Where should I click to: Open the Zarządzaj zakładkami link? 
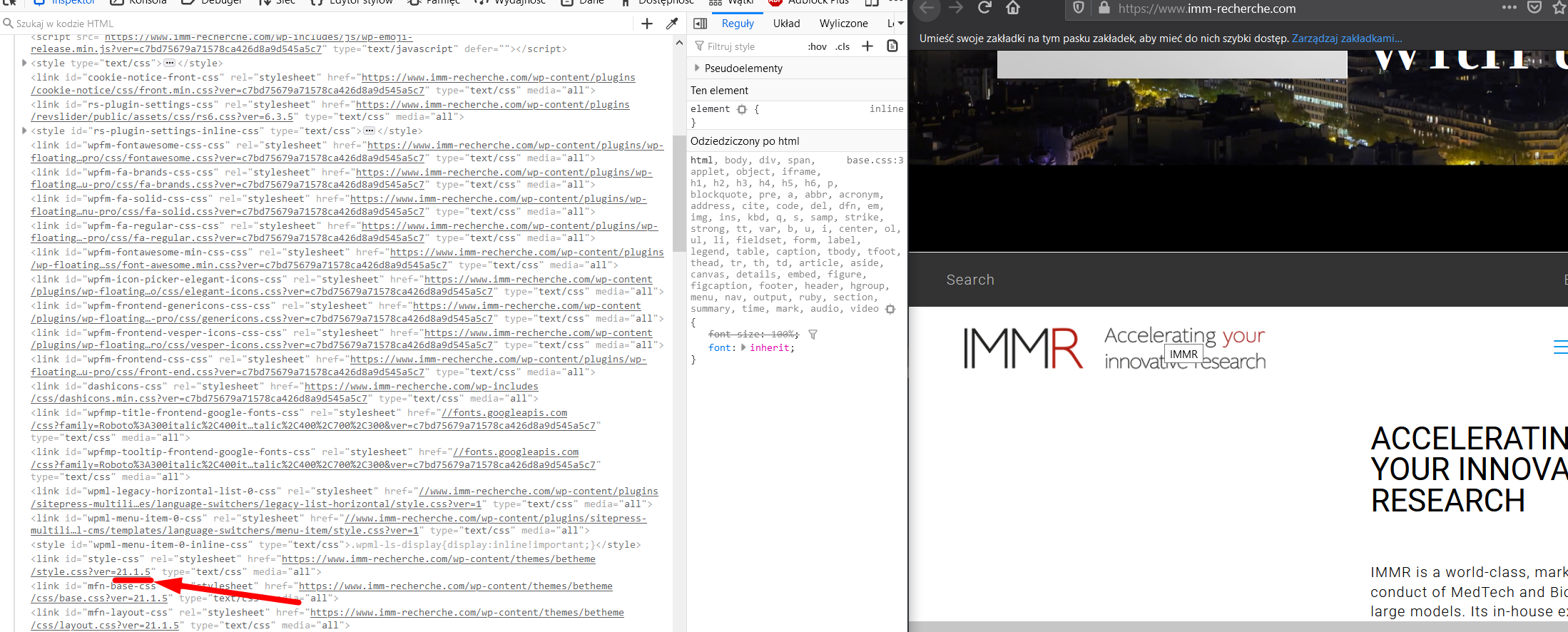click(1347, 39)
